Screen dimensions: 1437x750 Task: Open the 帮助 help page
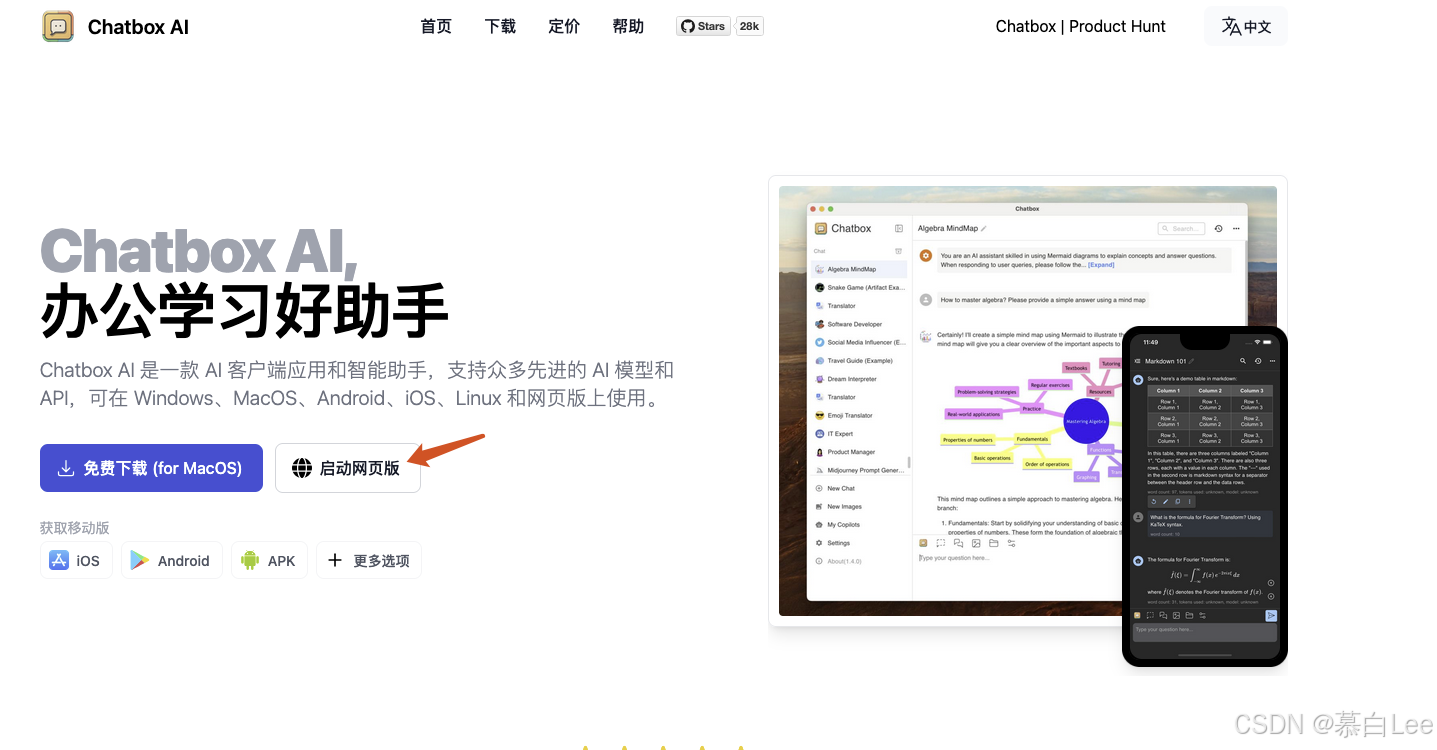(628, 27)
